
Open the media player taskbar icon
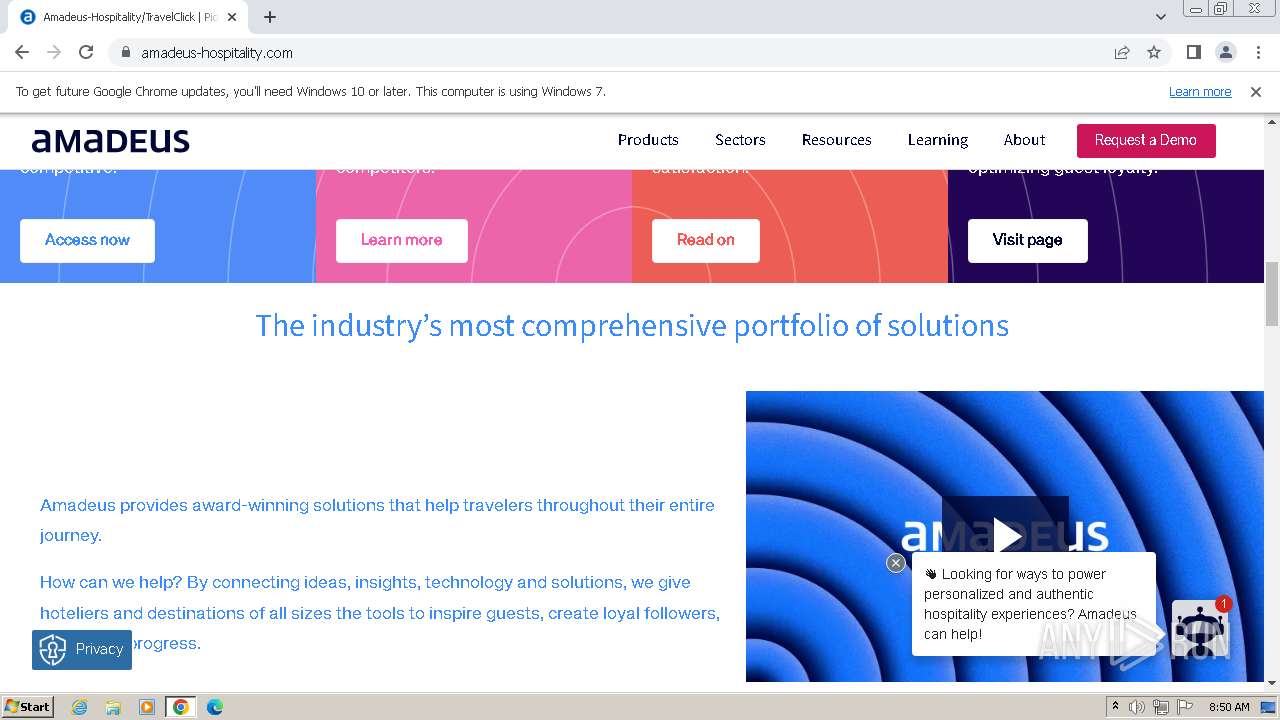(x=147, y=707)
